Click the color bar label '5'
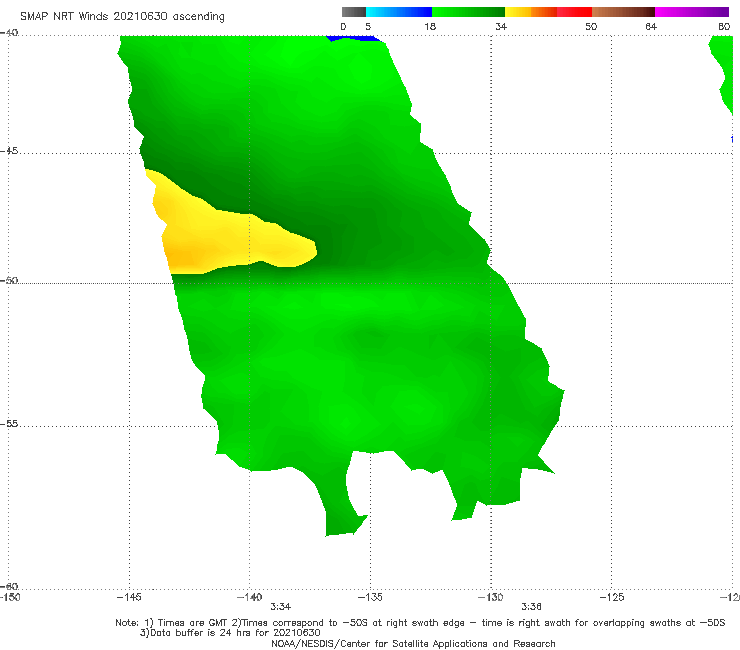Image resolution: width=740 pixels, height=650 pixels. 368,26
